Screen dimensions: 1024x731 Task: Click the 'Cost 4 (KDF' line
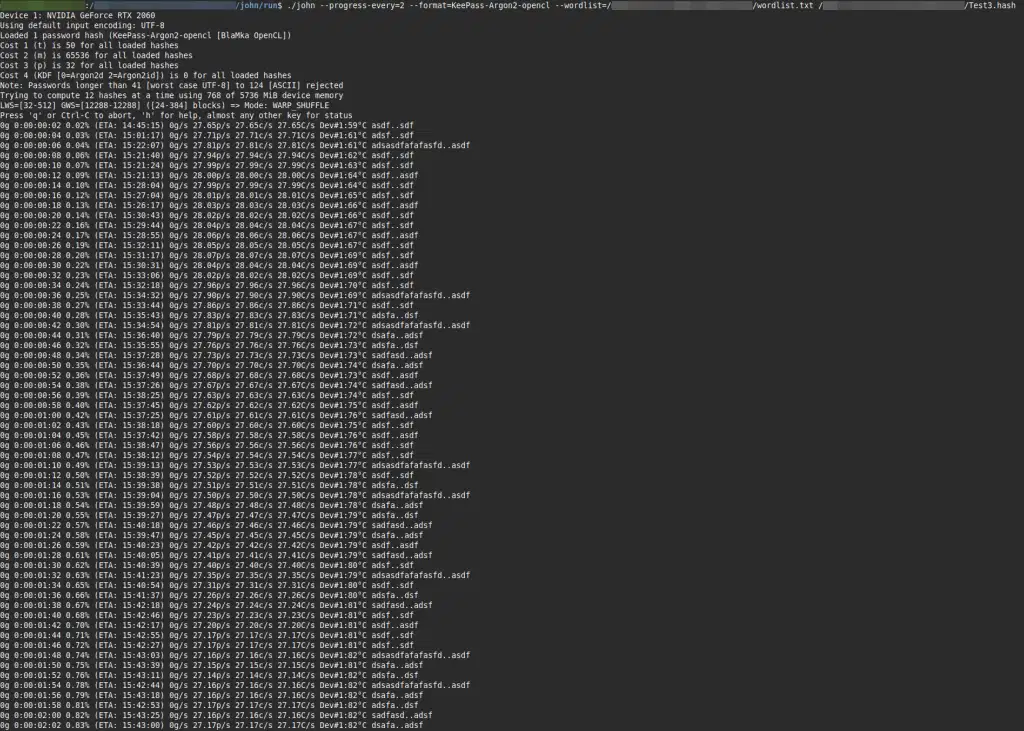tap(146, 75)
